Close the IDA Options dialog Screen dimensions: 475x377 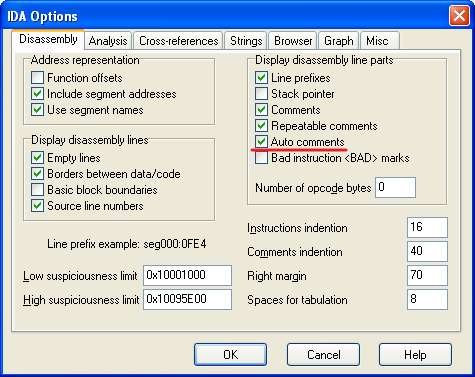459,16
